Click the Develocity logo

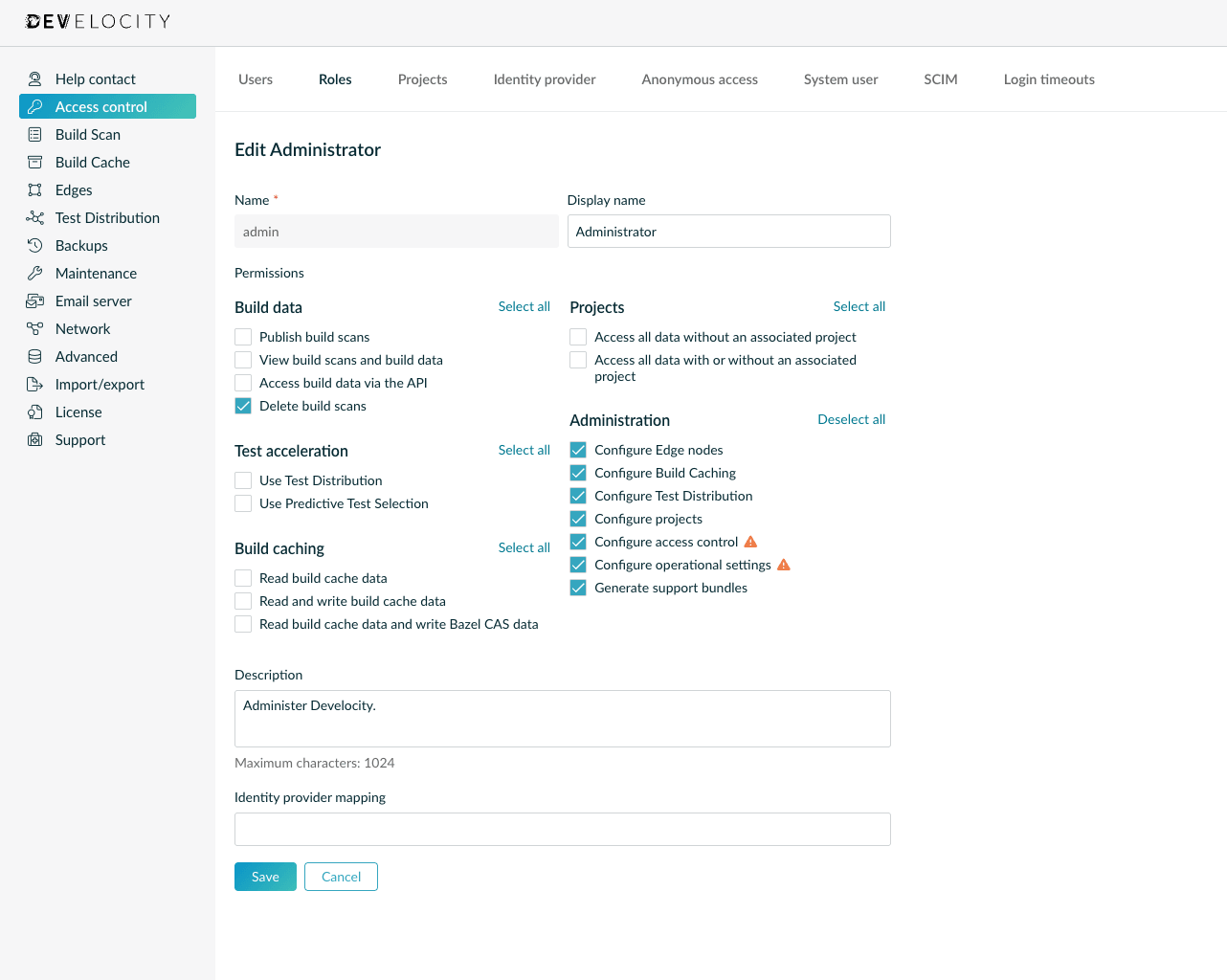coord(98,21)
